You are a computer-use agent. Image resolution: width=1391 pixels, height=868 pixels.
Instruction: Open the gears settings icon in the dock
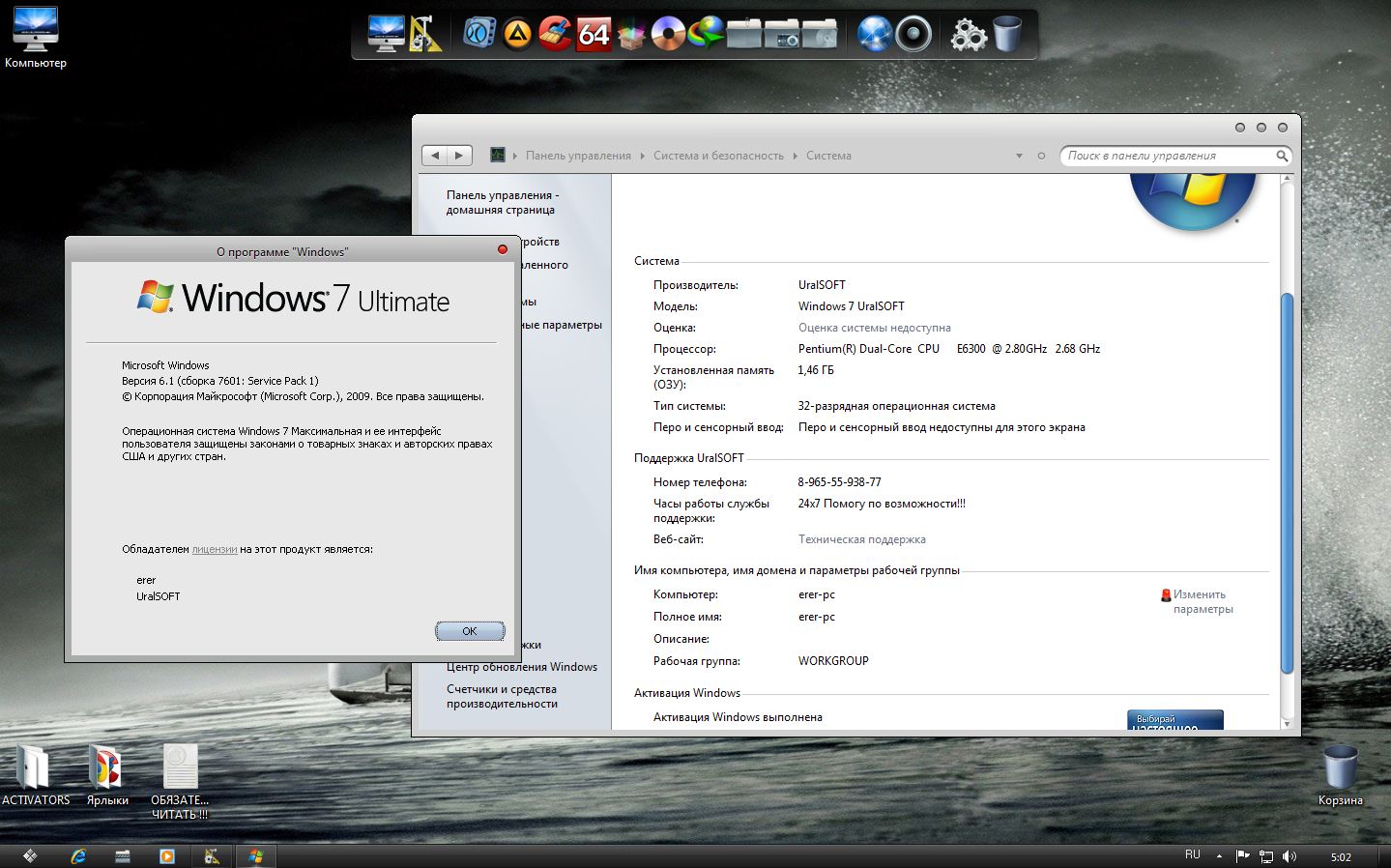pyautogui.click(x=968, y=35)
